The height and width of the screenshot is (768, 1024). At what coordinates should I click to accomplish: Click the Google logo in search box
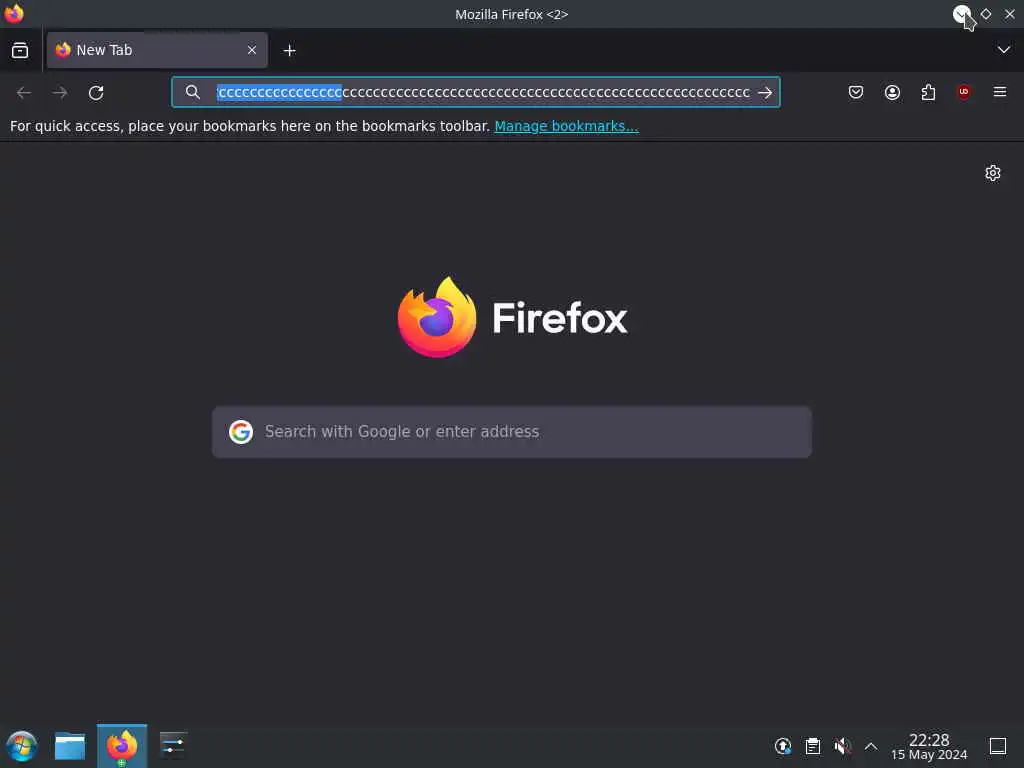(x=241, y=432)
